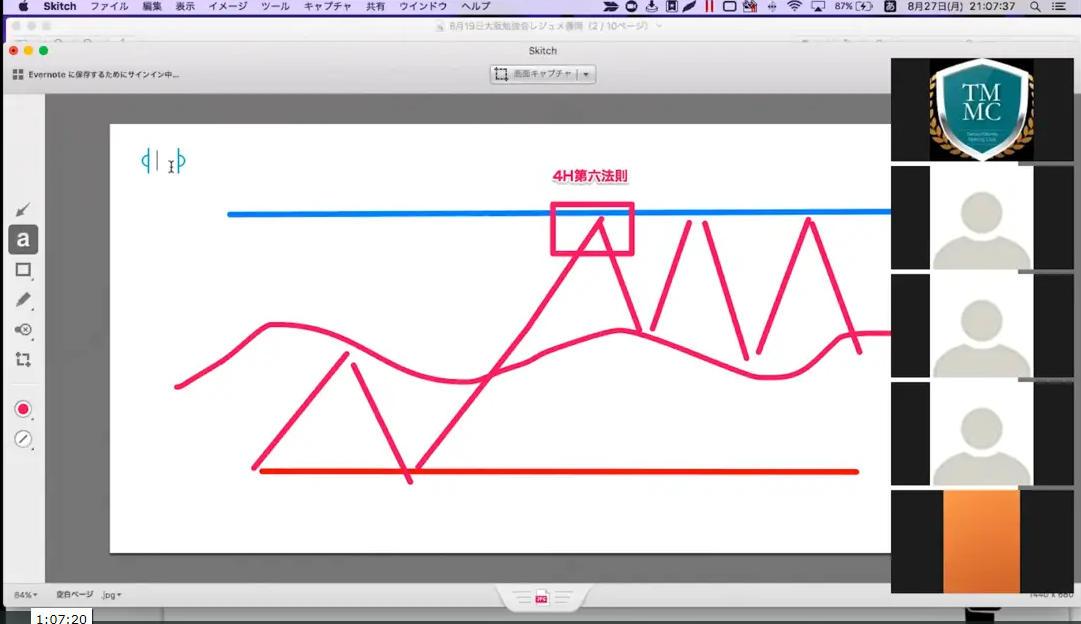This screenshot has width=1081, height=624.
Task: Select the Text tool (a)
Action: (23, 240)
